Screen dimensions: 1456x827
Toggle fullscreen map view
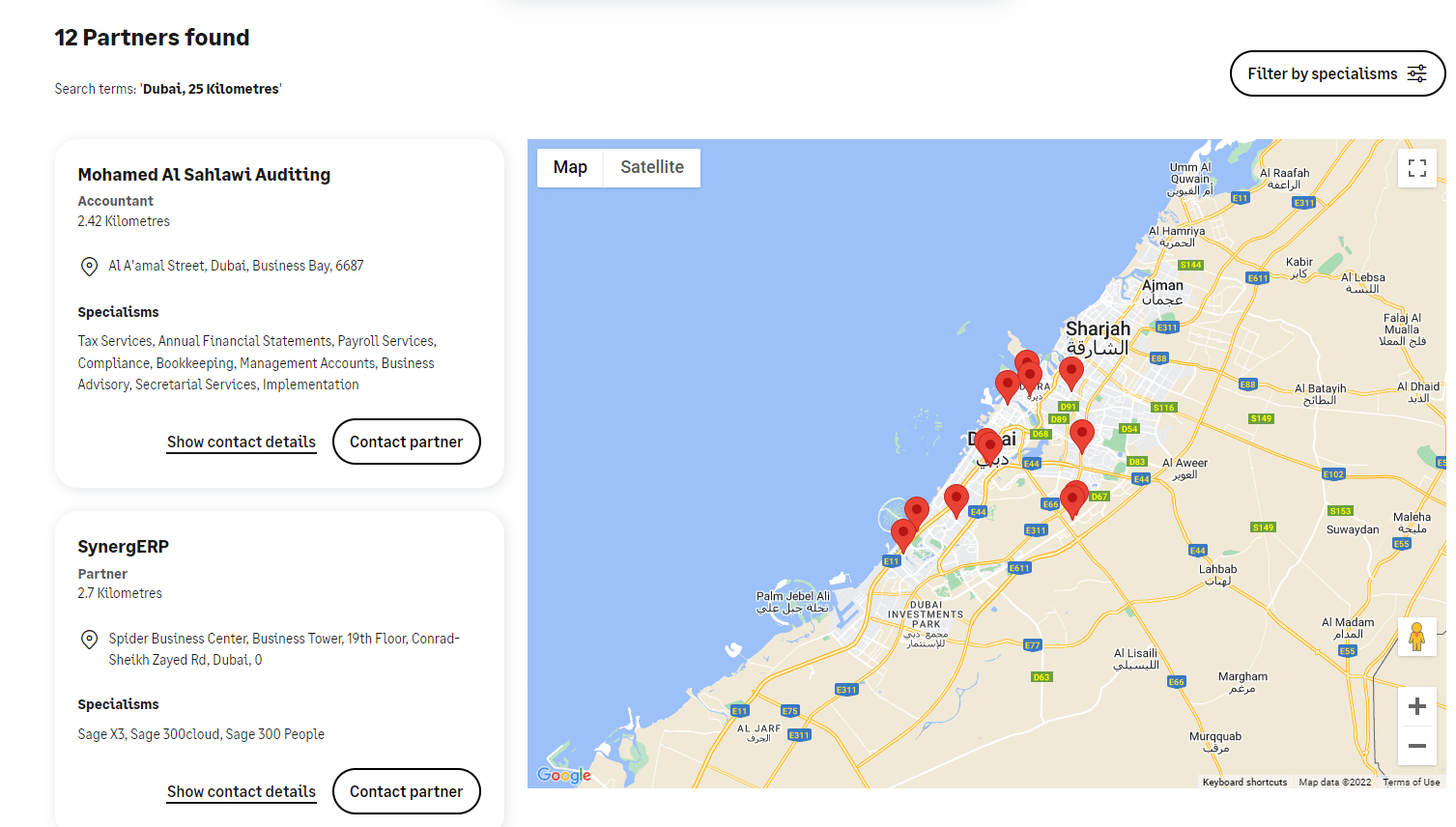[x=1416, y=168]
